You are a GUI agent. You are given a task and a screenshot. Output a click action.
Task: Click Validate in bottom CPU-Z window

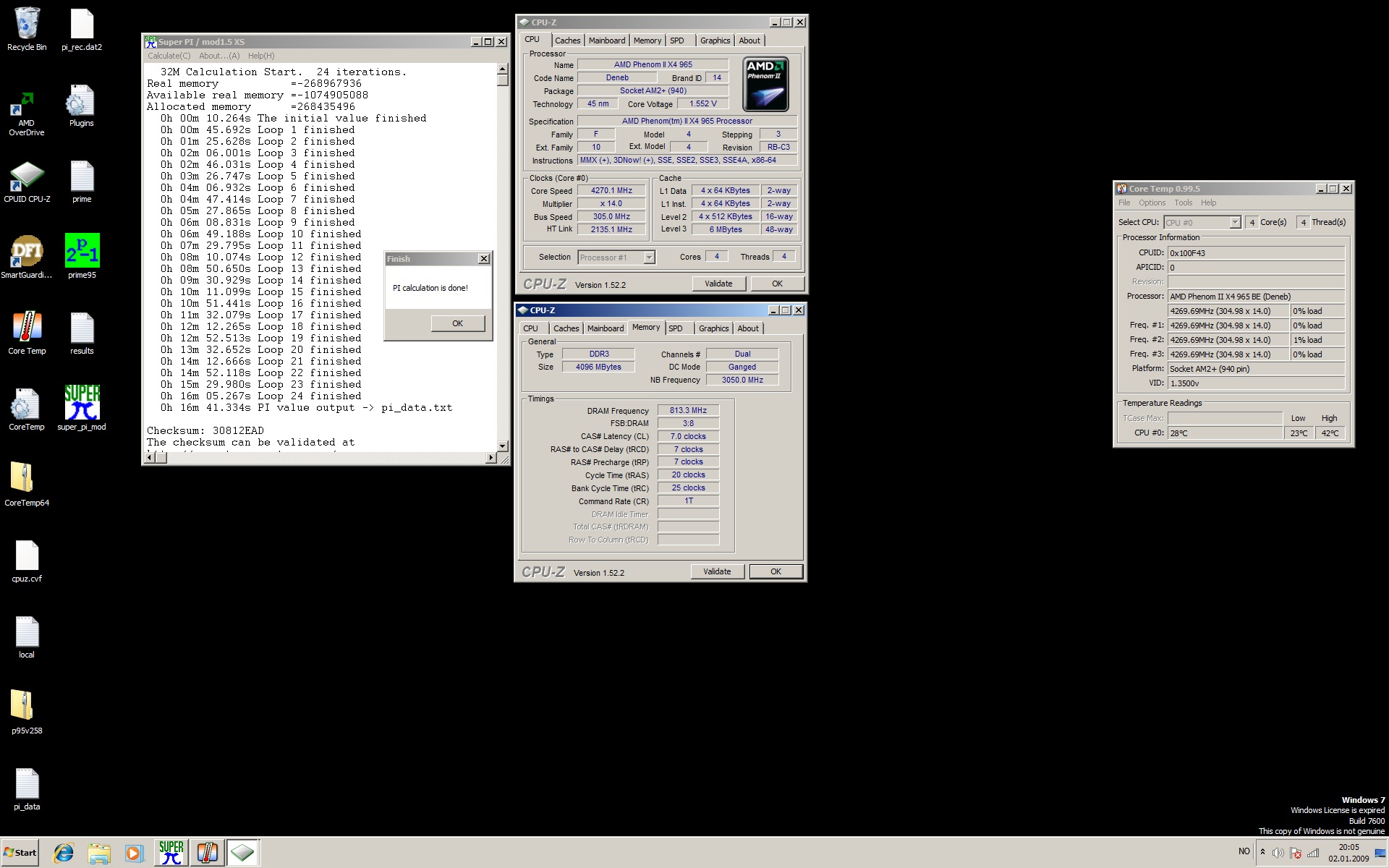tap(717, 571)
